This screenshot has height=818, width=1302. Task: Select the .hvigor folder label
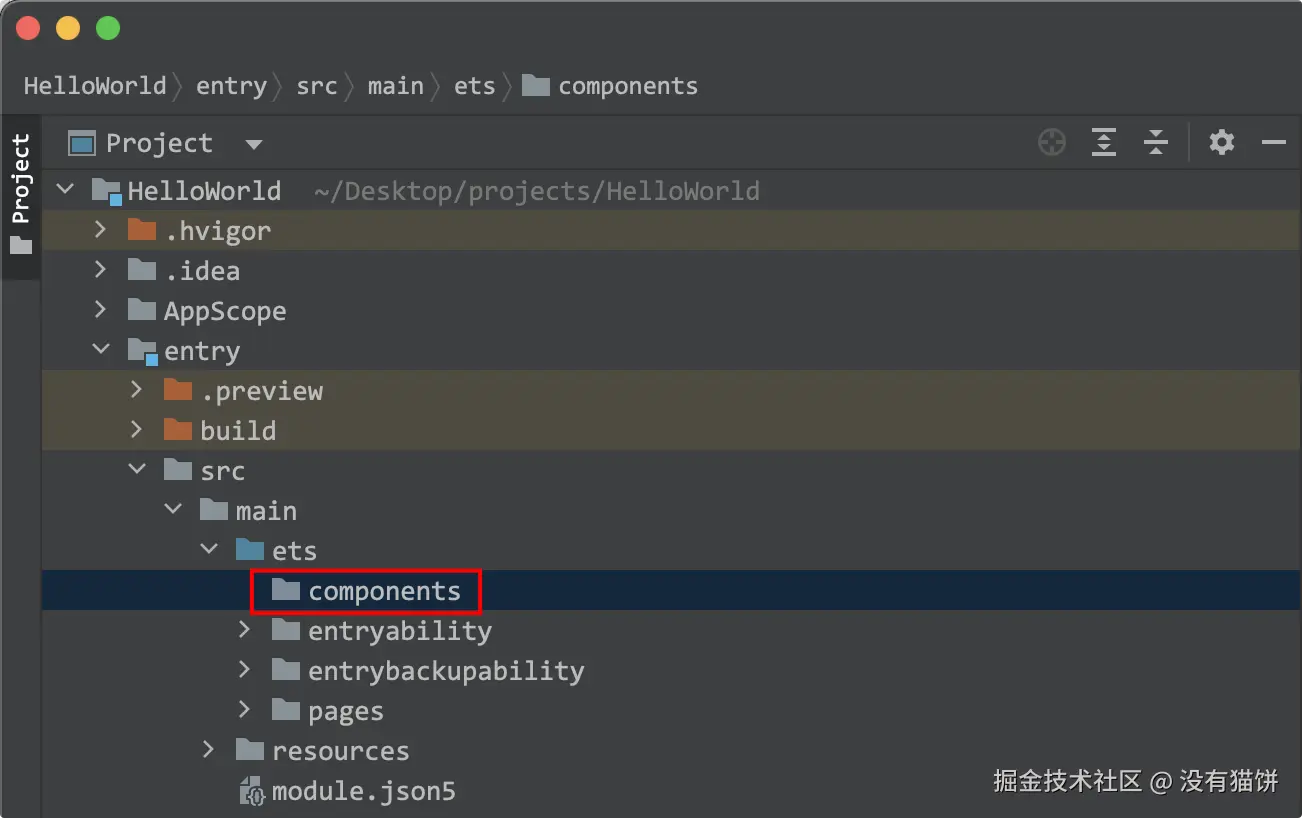click(x=218, y=231)
